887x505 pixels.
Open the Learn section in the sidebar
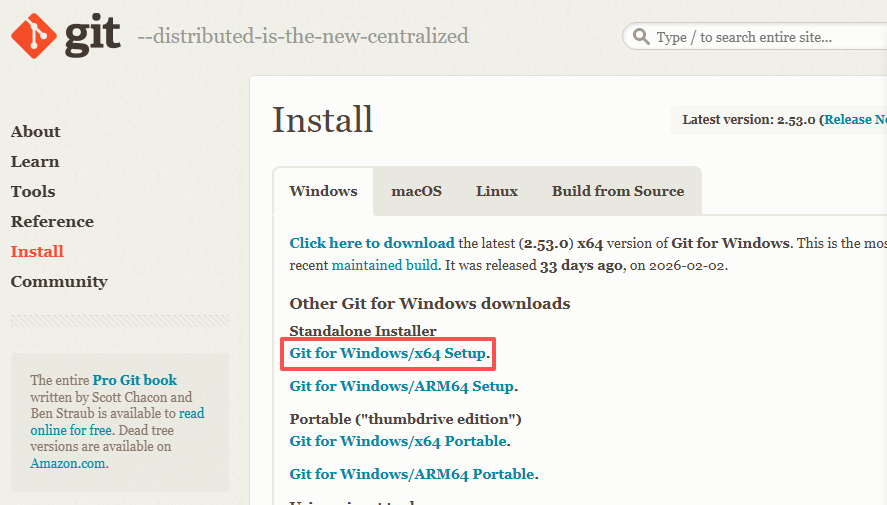(35, 161)
